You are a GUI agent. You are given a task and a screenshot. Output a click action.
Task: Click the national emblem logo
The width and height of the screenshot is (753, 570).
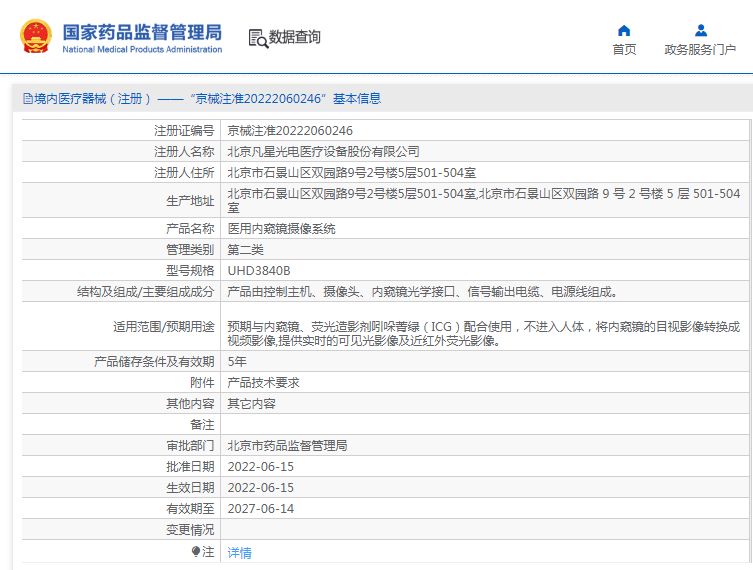36,36
